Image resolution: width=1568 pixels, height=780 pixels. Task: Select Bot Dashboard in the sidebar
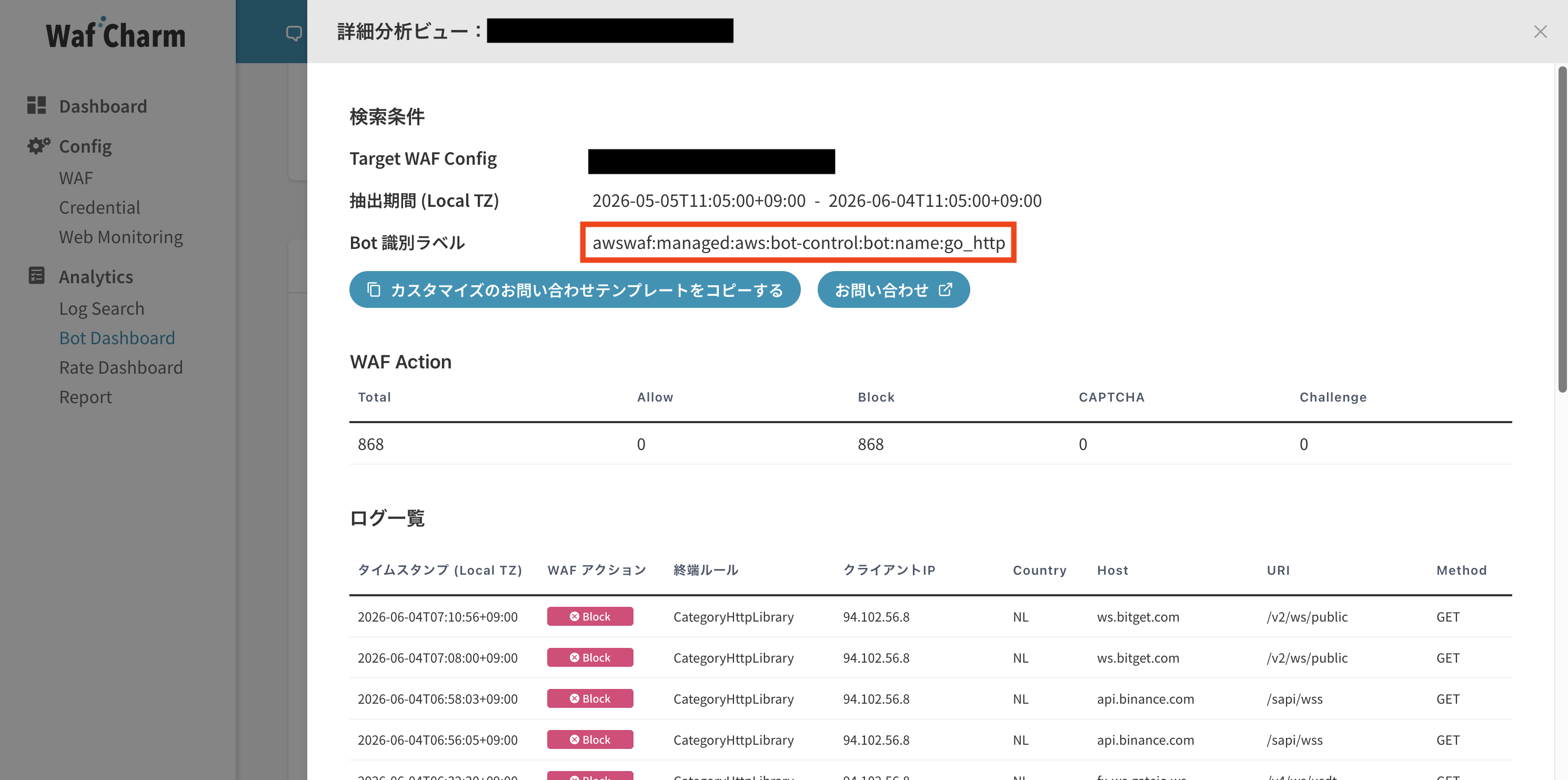point(117,338)
